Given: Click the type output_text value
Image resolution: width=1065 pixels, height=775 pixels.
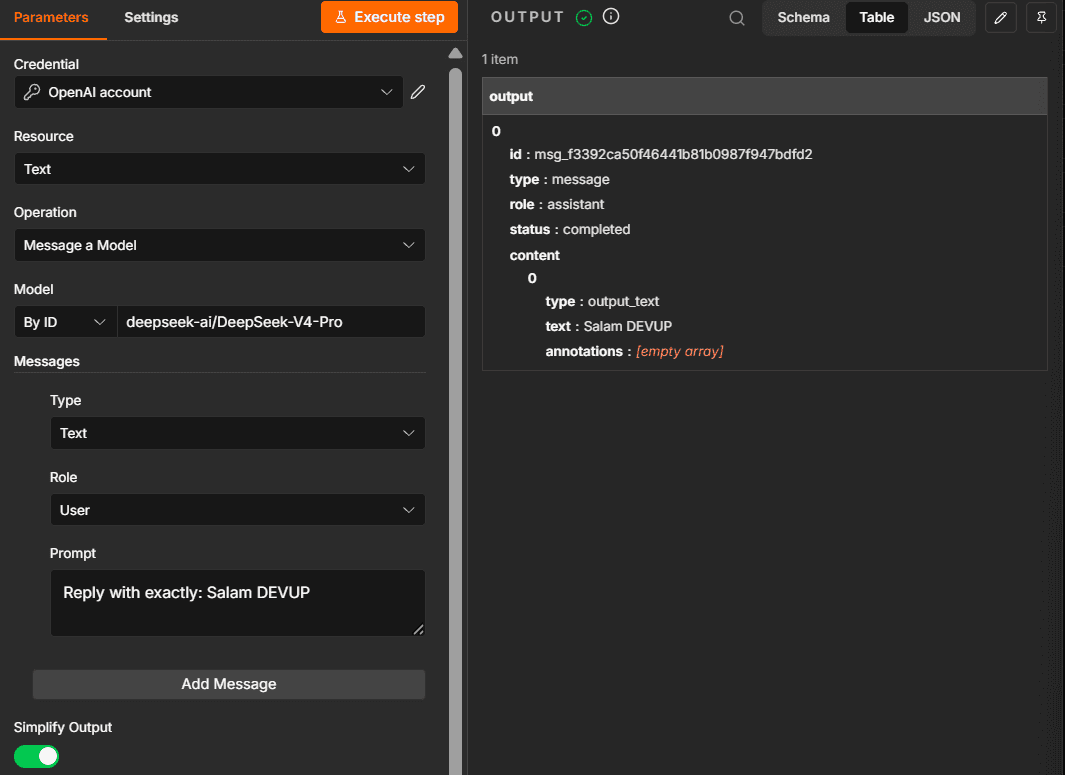Looking at the screenshot, I should [623, 302].
